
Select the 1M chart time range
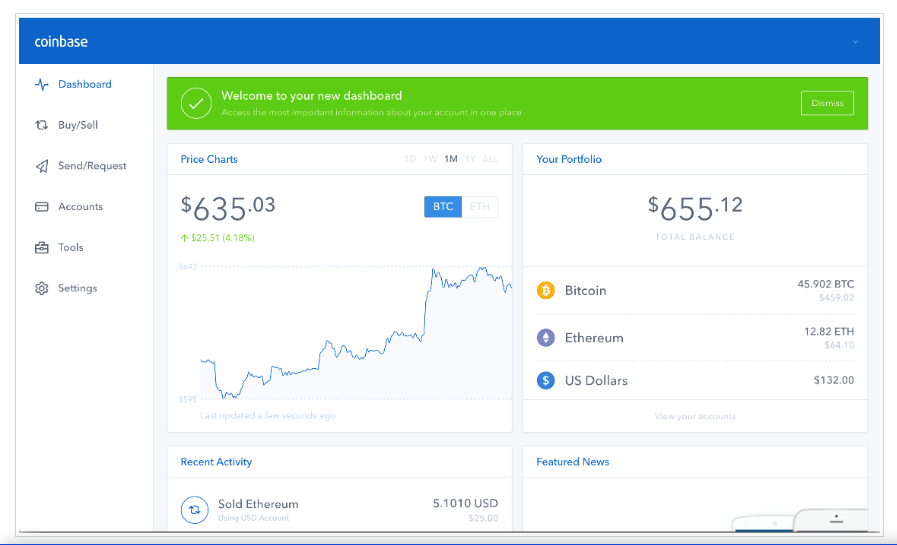point(451,160)
